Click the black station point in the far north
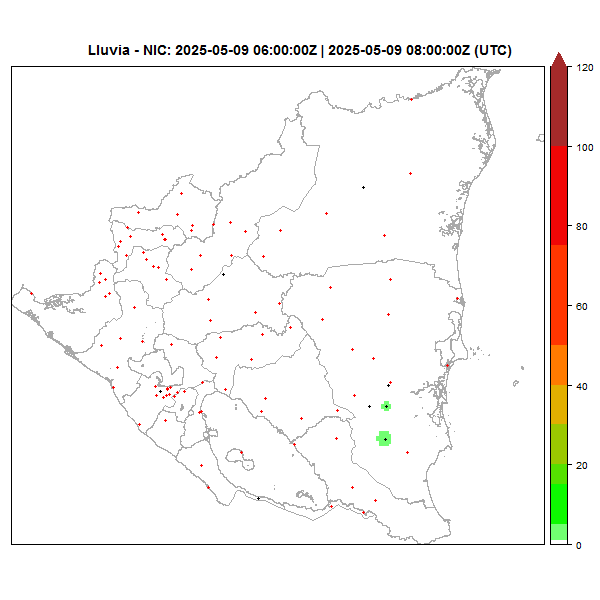Image resolution: width=600 pixels, height=600 pixels. pos(364,188)
